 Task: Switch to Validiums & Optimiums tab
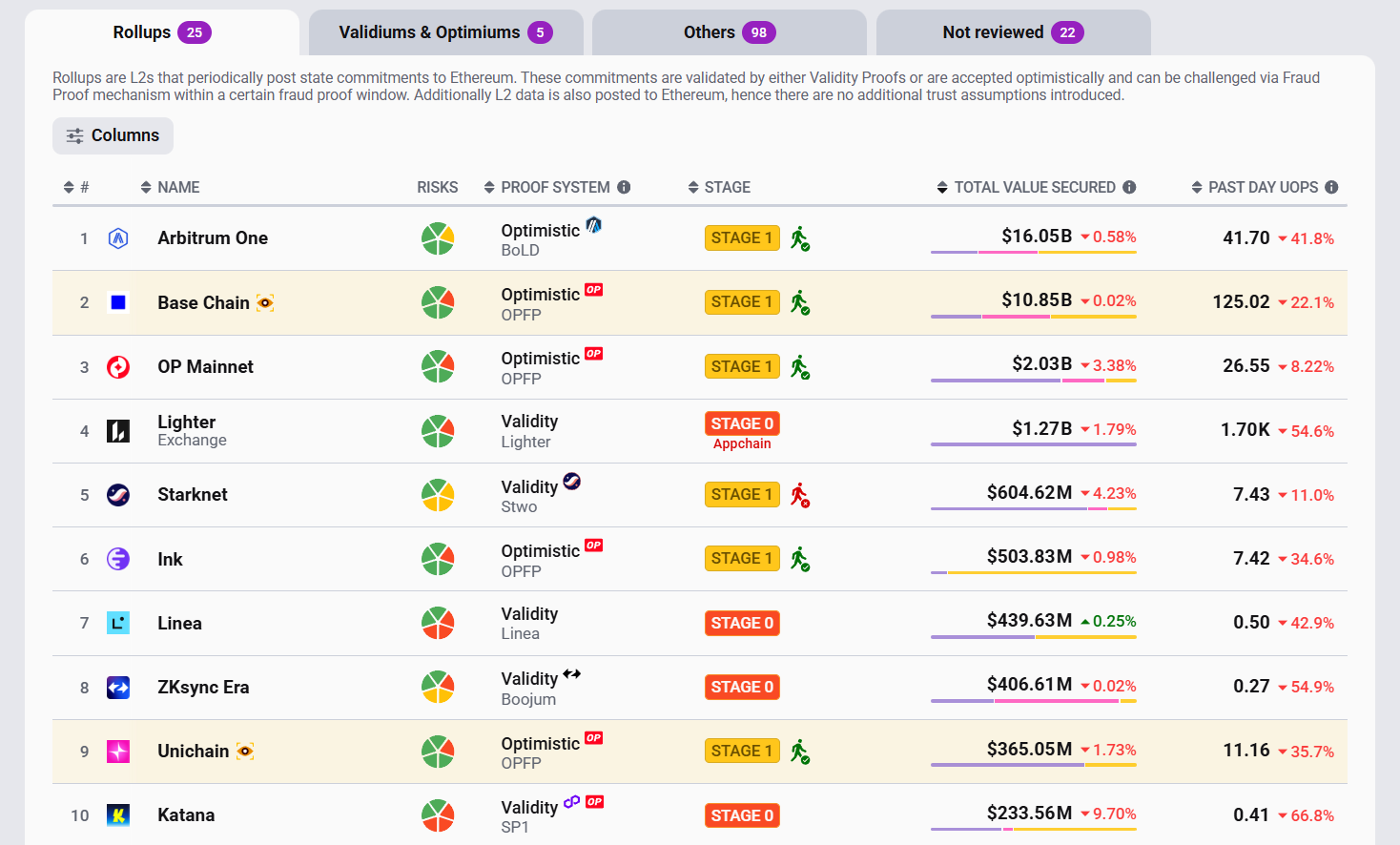coord(444,32)
